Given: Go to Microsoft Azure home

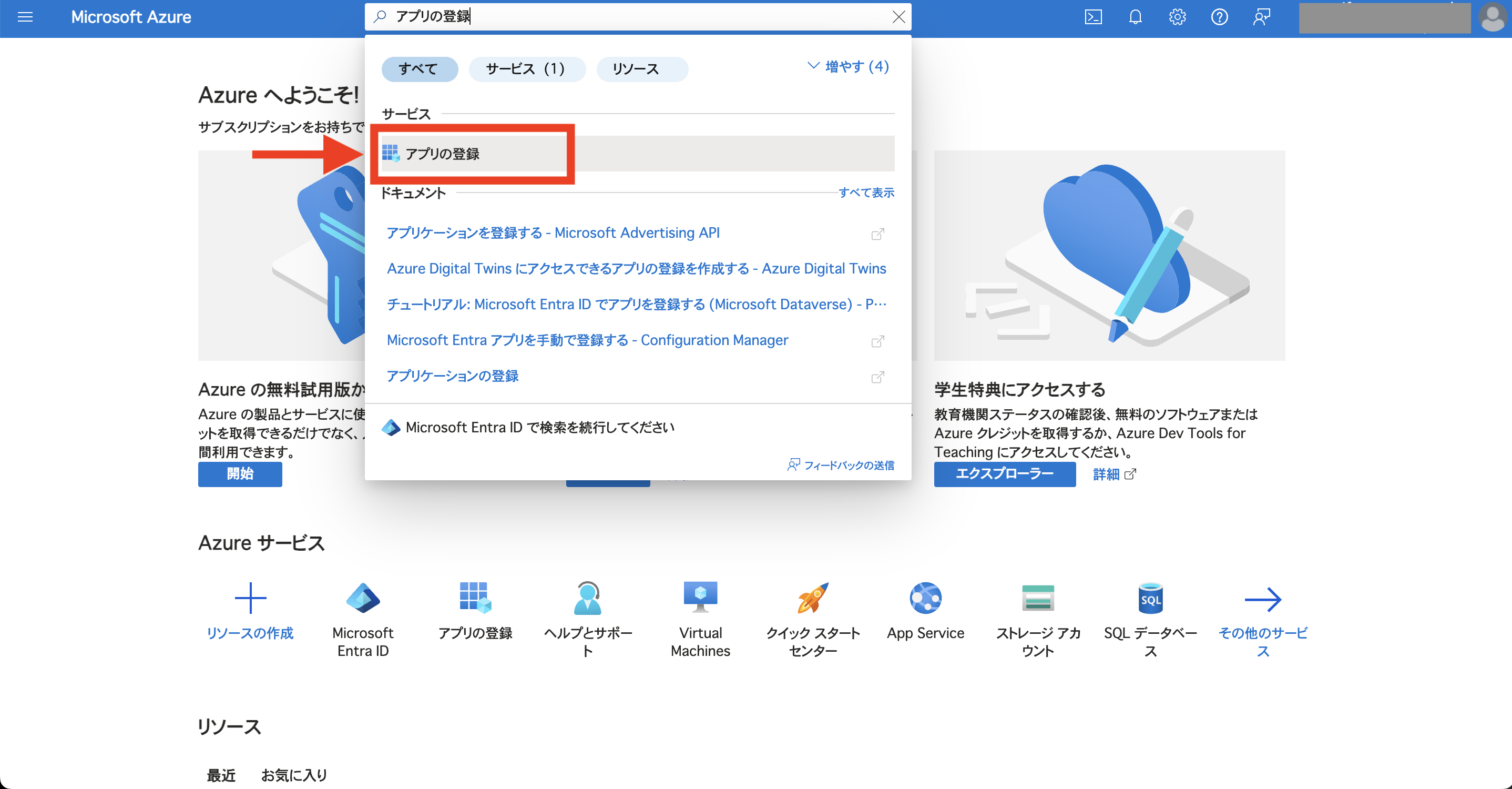Looking at the screenshot, I should [x=131, y=17].
